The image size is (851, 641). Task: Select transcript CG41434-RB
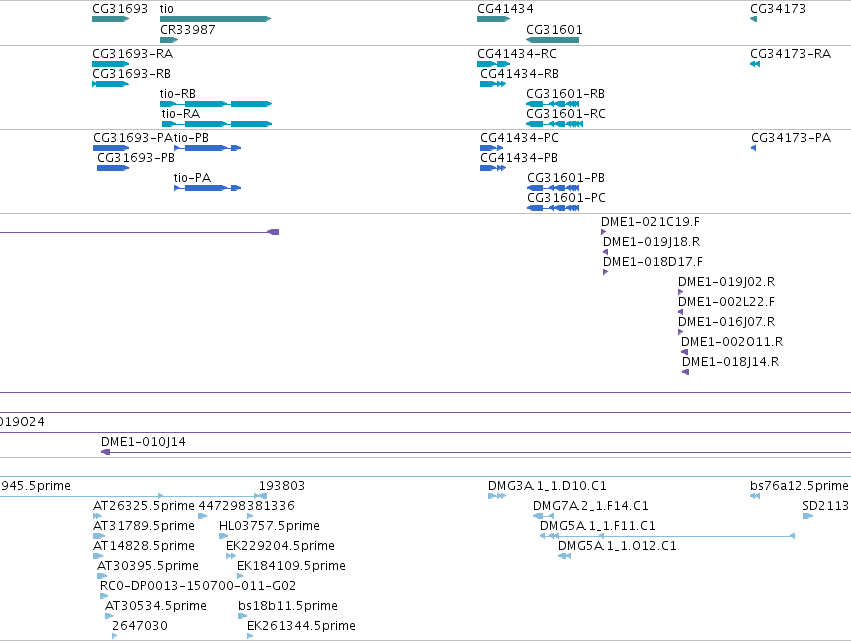pos(519,74)
